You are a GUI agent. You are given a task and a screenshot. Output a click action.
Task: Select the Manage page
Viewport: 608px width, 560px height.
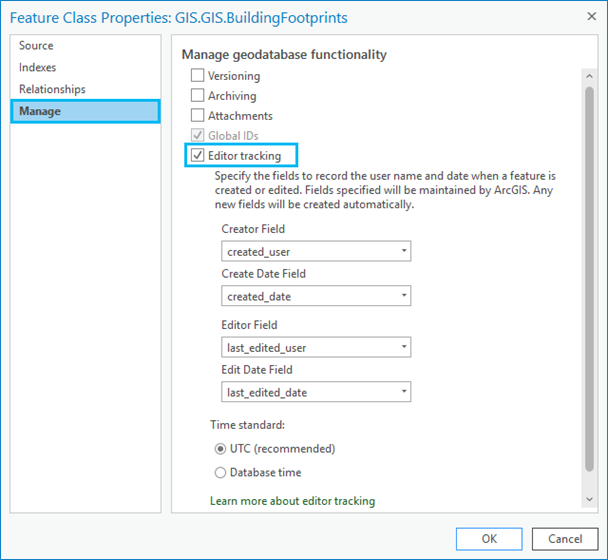40,111
